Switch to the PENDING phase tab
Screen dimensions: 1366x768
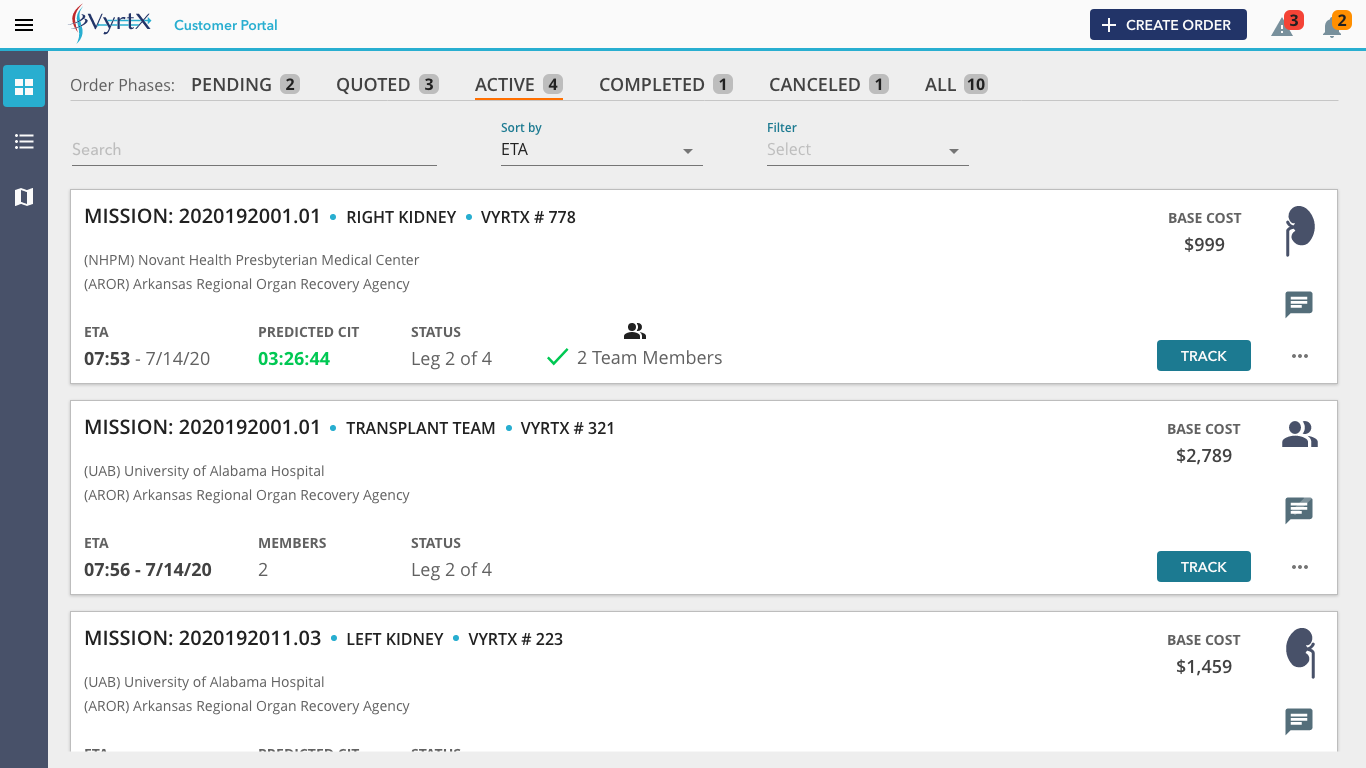click(x=245, y=85)
